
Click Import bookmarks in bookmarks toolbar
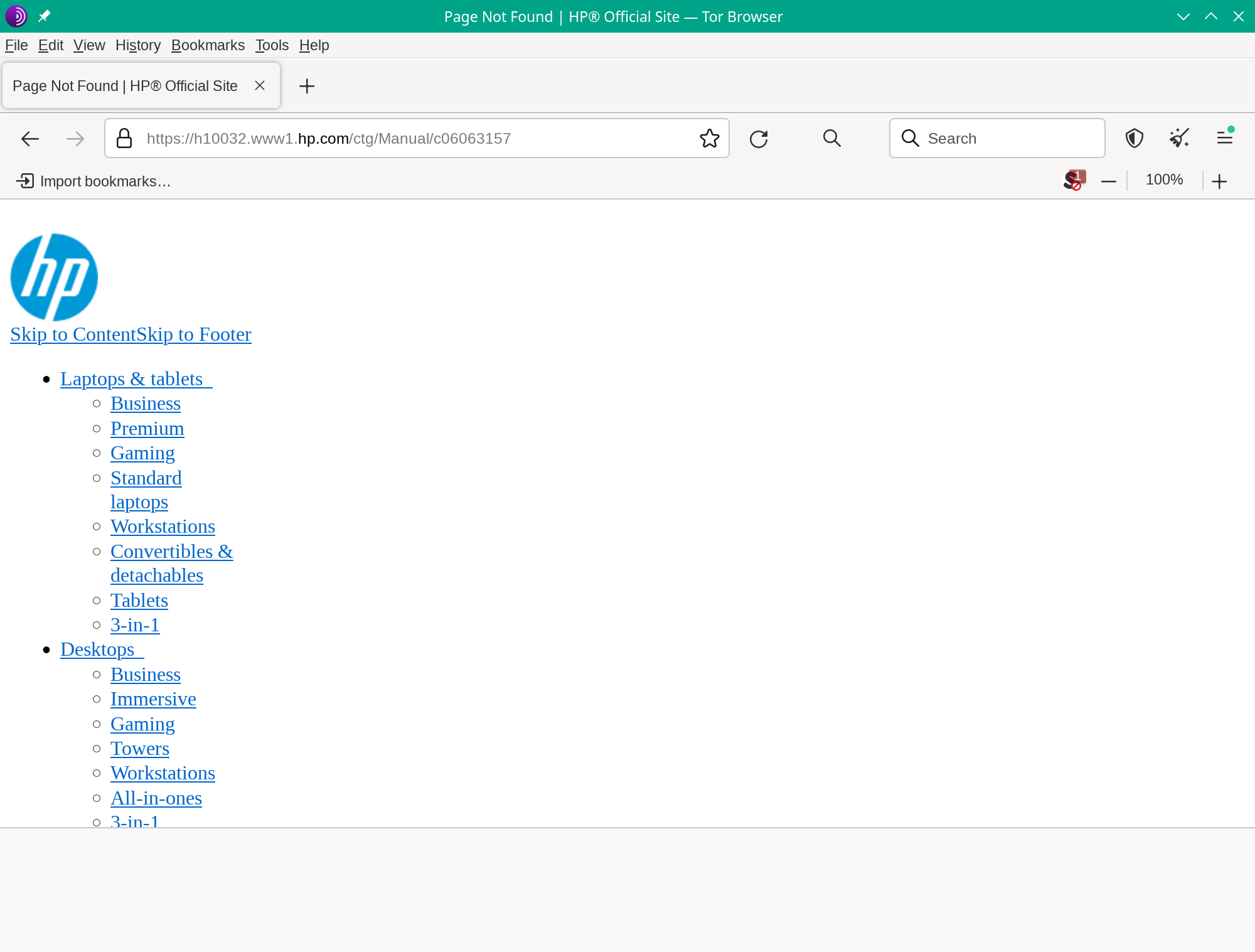click(x=94, y=181)
